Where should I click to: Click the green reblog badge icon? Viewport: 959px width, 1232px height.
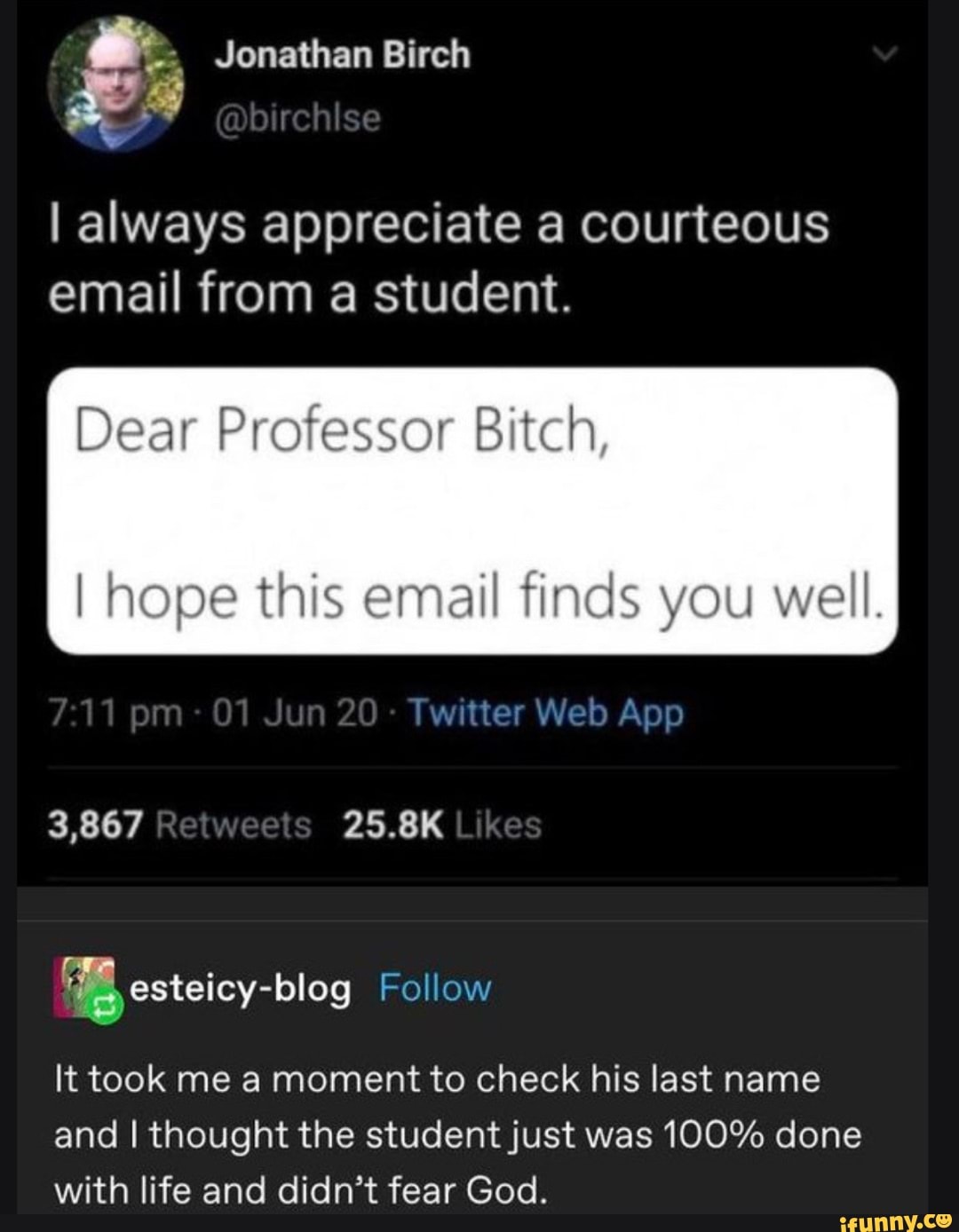(x=104, y=1006)
